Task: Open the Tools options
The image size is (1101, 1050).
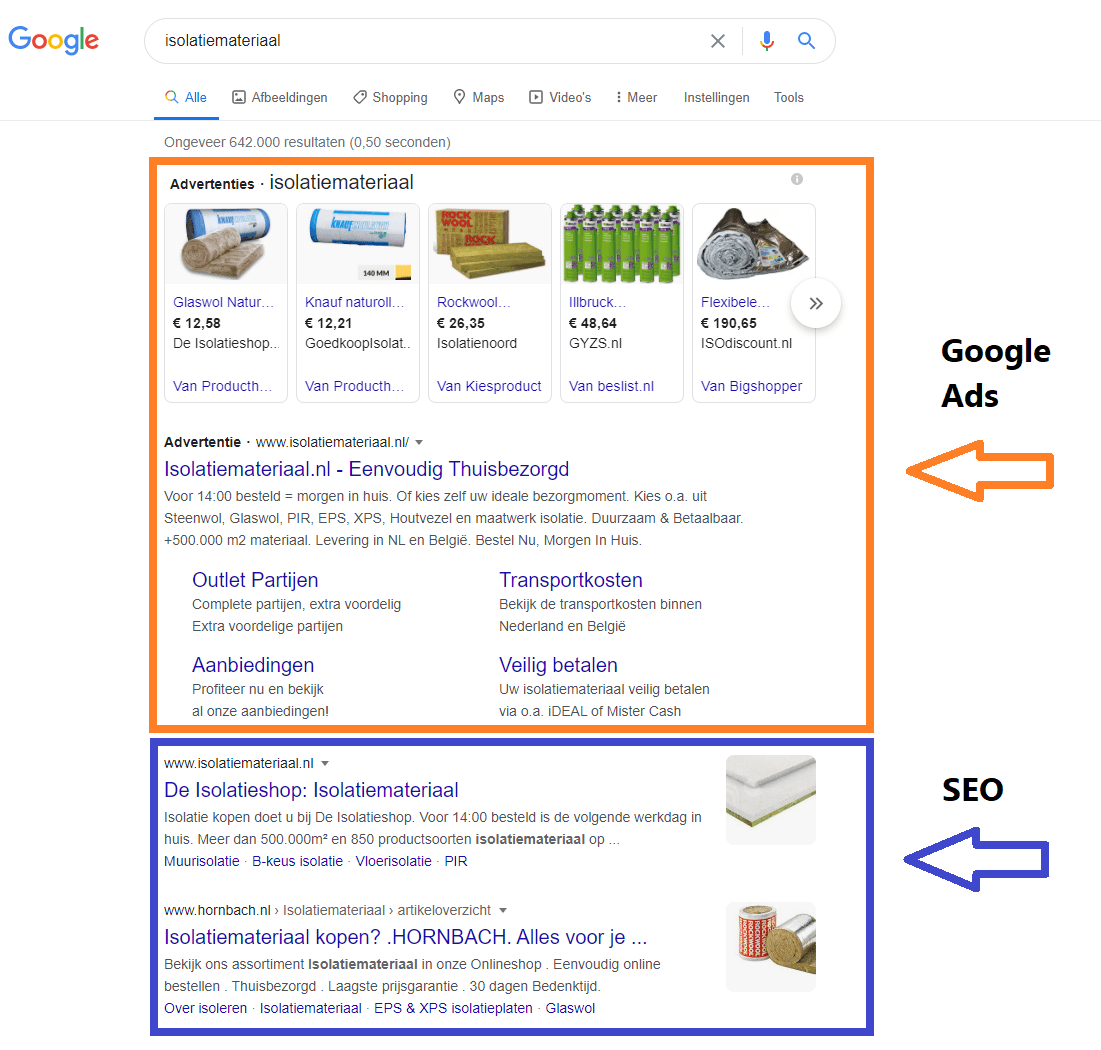Action: pos(789,97)
